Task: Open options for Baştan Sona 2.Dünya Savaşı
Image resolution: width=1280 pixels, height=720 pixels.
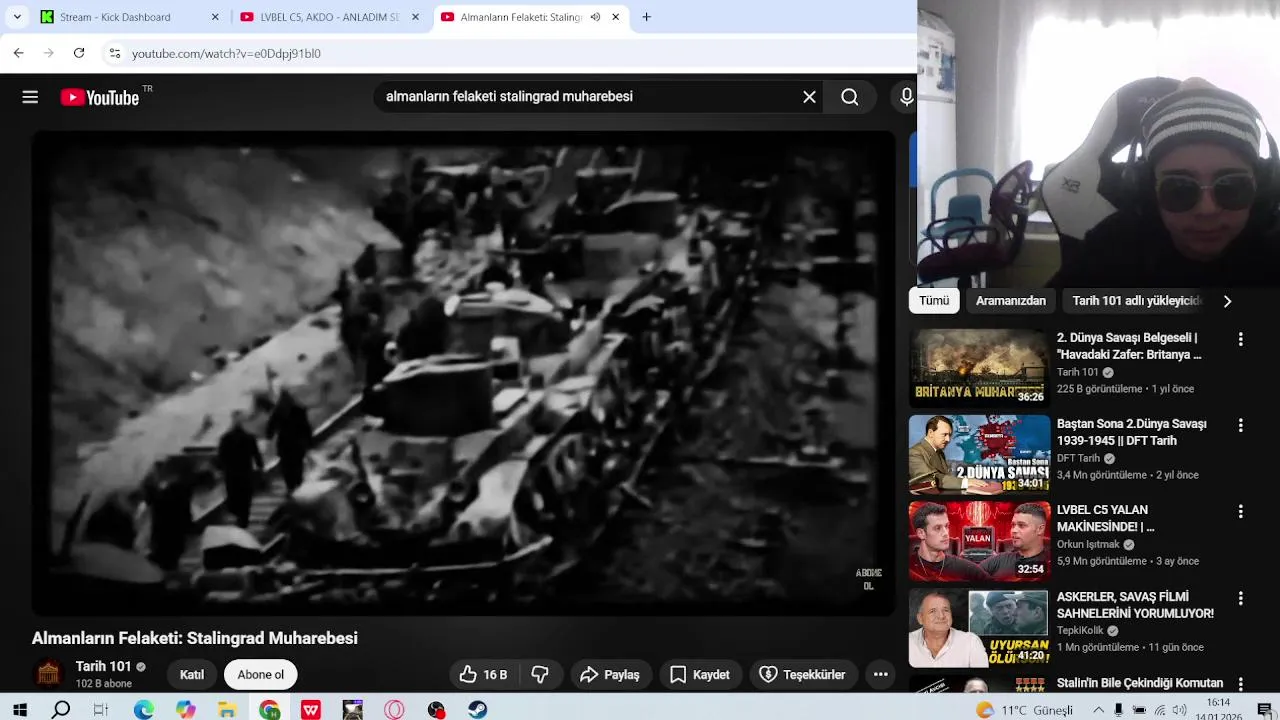Action: [x=1240, y=426]
